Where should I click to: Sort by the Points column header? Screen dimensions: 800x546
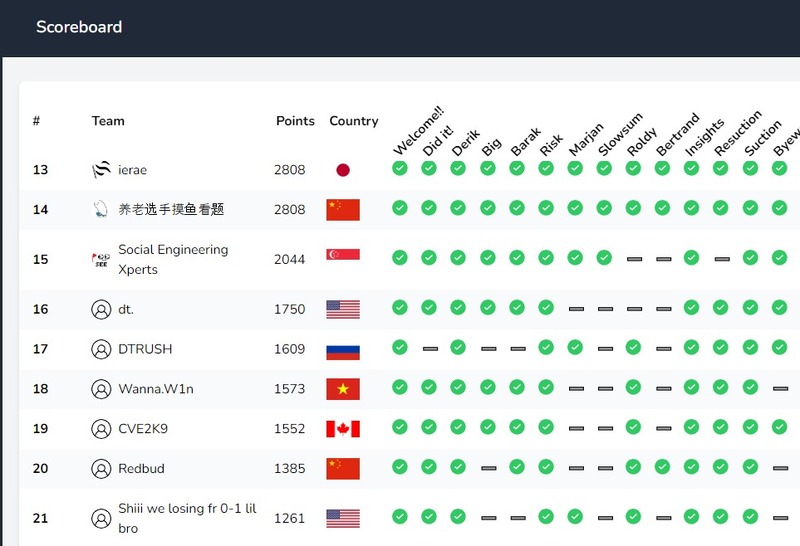pos(295,121)
